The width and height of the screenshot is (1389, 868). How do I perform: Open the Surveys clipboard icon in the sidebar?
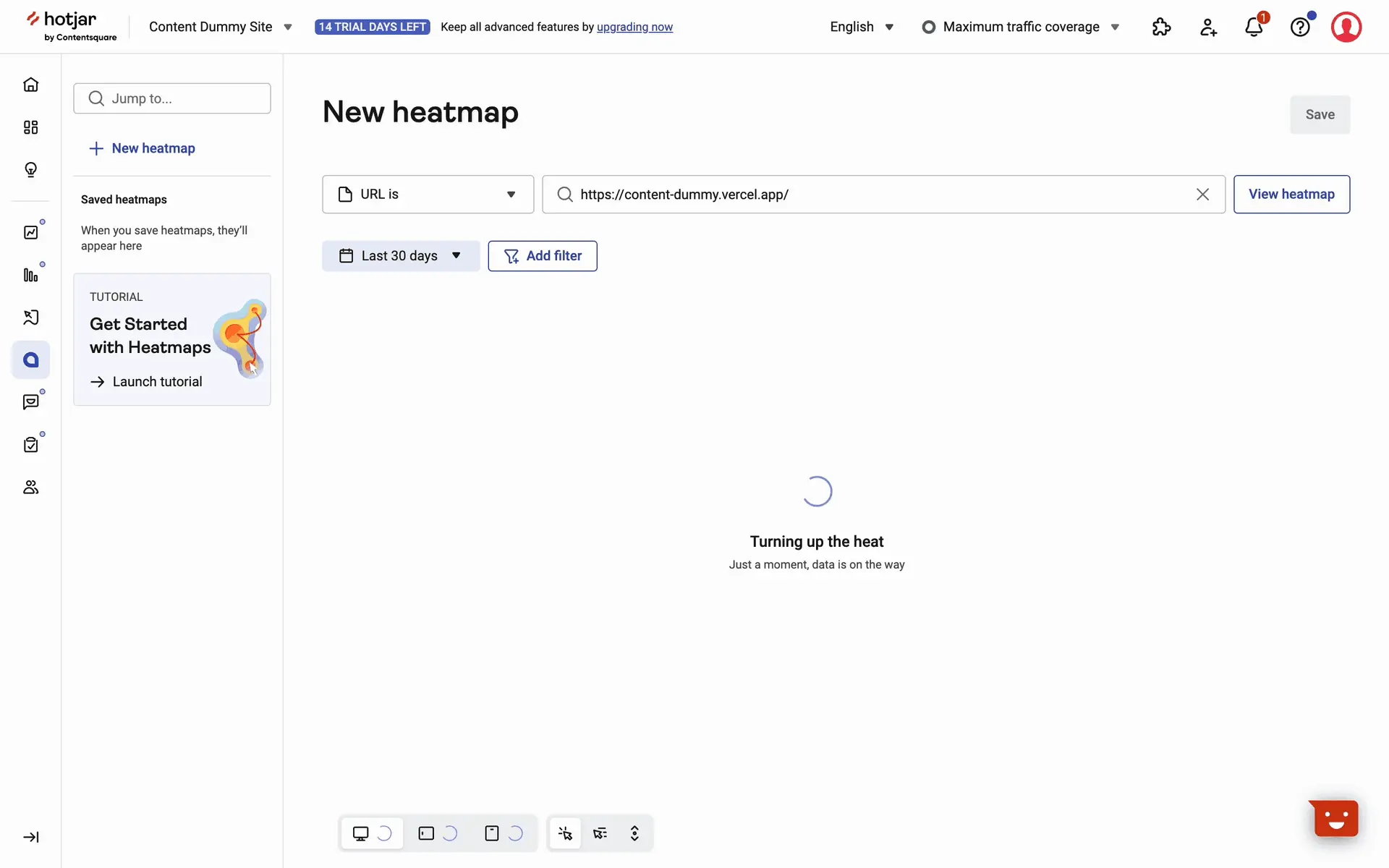point(30,445)
